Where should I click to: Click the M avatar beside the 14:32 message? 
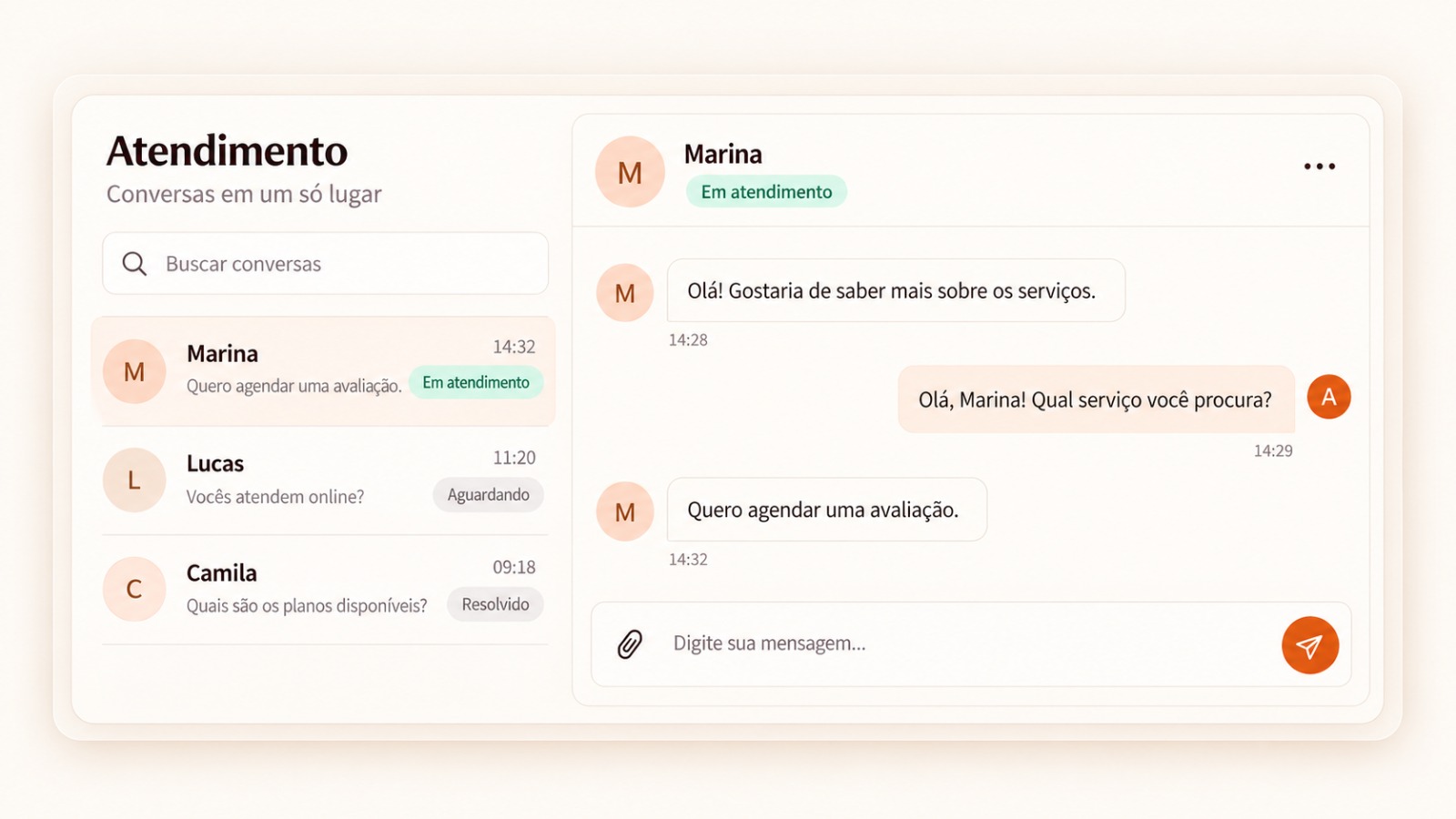[625, 511]
